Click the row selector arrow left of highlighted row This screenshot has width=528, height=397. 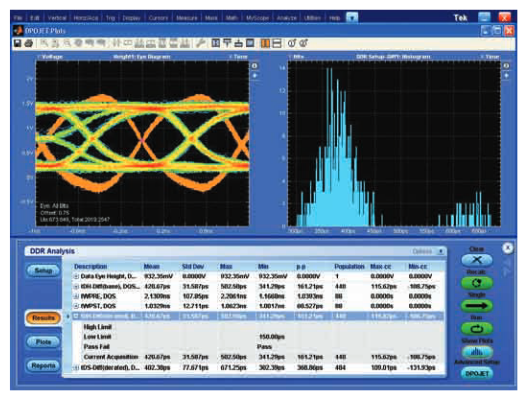pyautogui.click(x=68, y=317)
